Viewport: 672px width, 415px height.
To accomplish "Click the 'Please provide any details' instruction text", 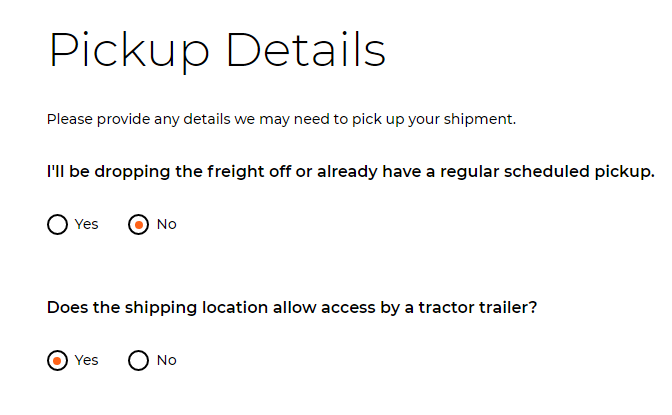I will (x=281, y=120).
